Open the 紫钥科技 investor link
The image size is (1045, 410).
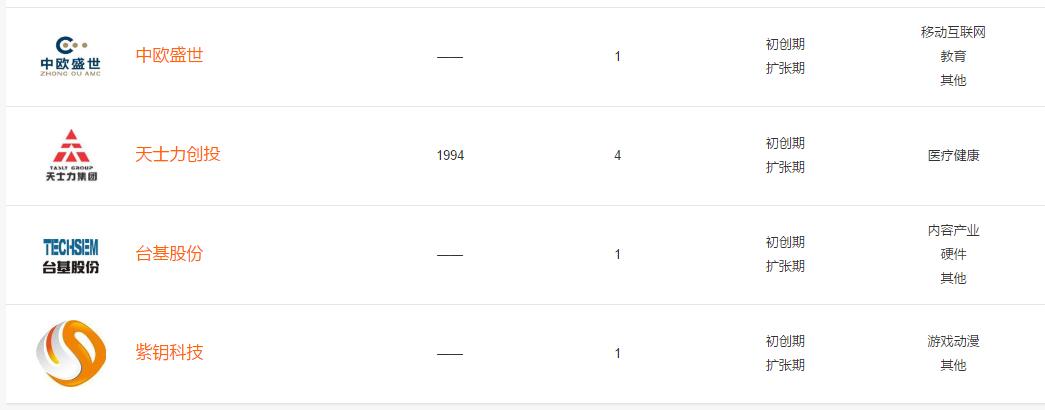pos(169,352)
